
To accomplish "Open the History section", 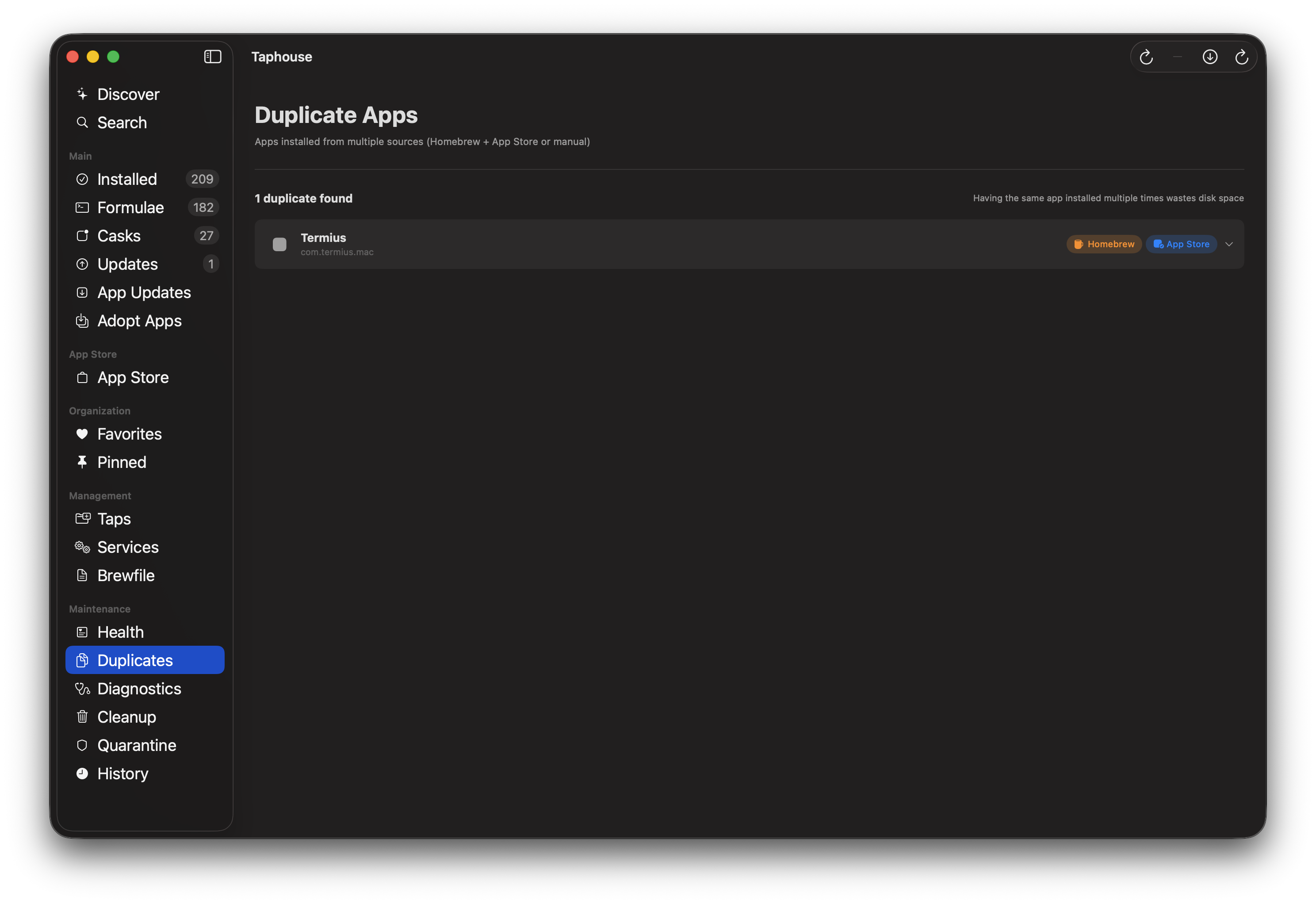I will (x=122, y=773).
